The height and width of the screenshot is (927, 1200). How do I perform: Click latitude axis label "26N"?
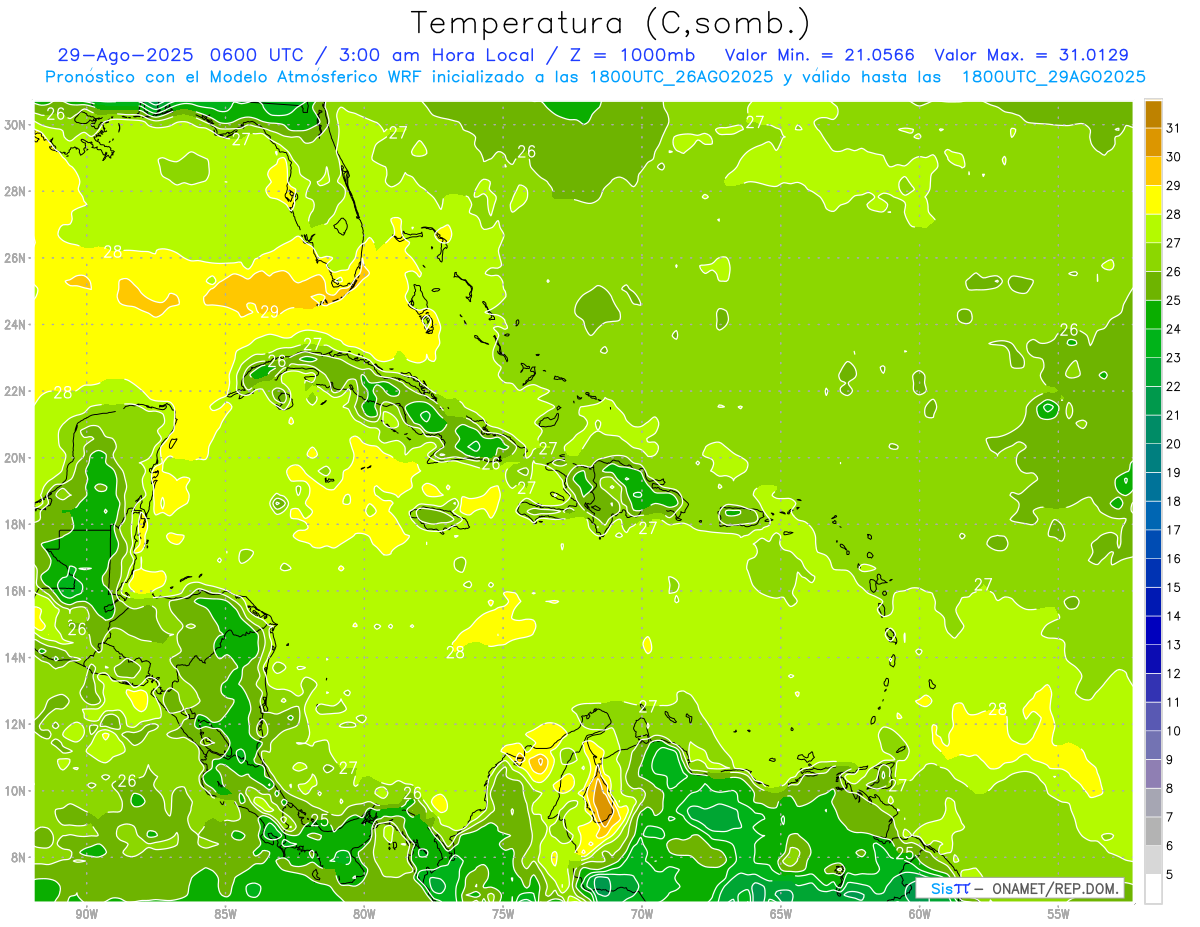point(17,258)
